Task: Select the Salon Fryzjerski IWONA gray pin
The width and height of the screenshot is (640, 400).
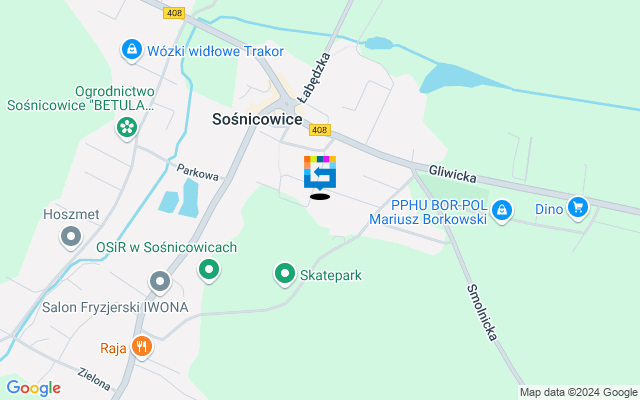Action: tap(160, 282)
